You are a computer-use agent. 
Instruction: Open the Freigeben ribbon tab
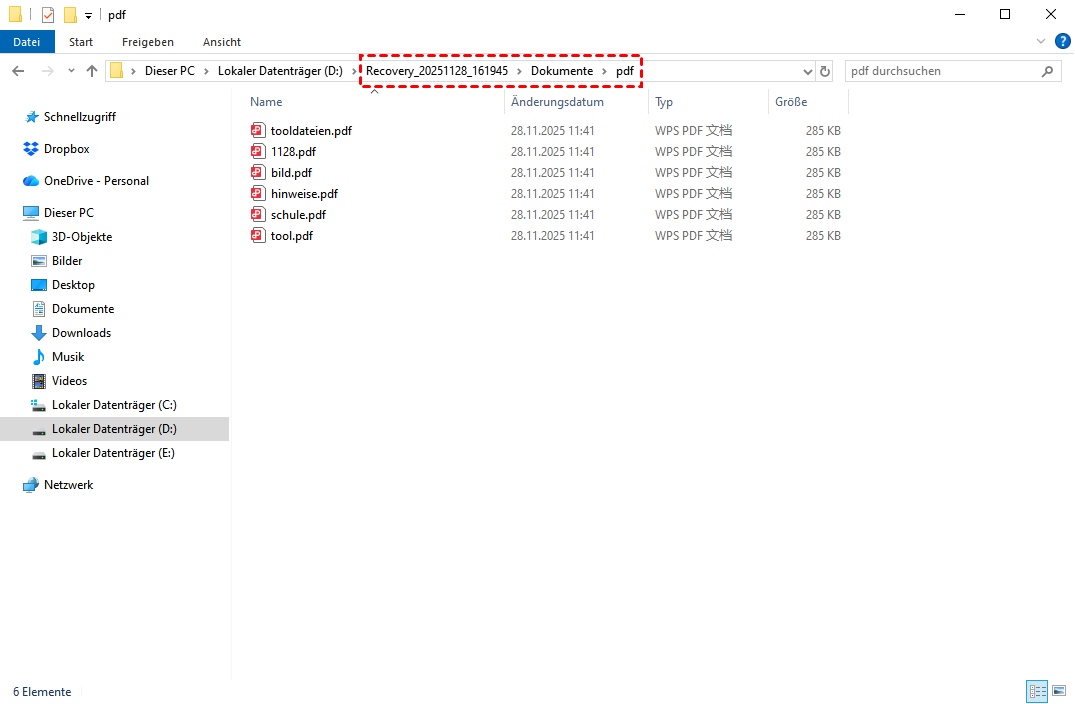pos(147,42)
